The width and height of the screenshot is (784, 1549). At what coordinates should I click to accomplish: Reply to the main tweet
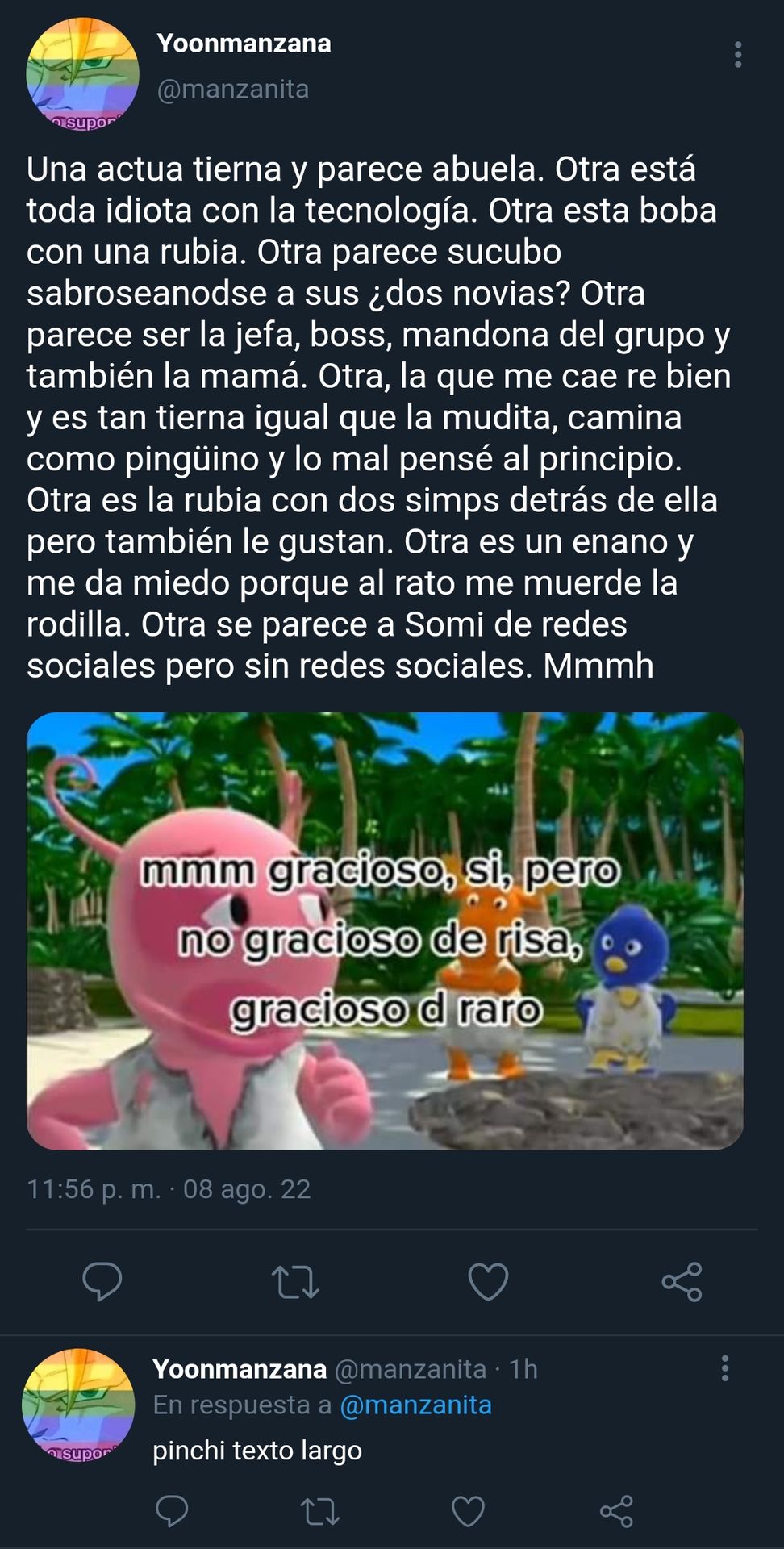point(102,1281)
